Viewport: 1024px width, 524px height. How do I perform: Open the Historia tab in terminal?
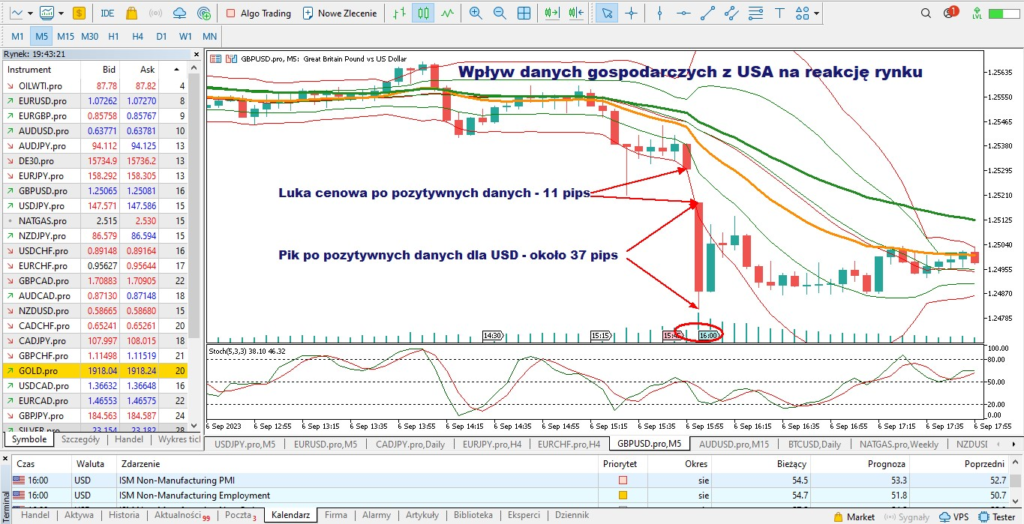coord(124,515)
